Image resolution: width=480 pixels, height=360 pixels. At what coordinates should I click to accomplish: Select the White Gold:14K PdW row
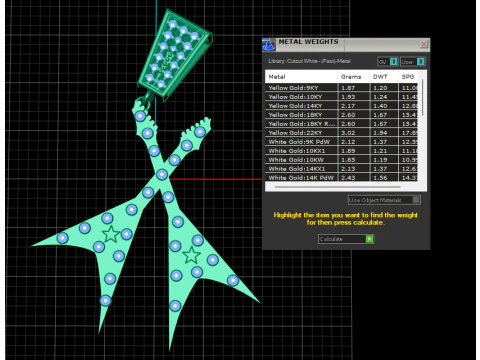coord(342,178)
